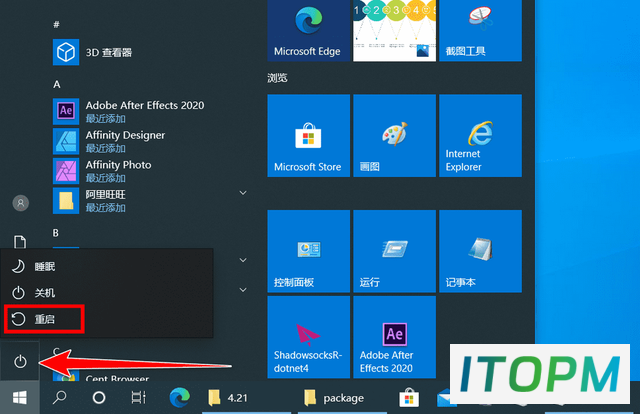Image resolution: width=640 pixels, height=414 pixels.
Task: Open the Internet Explorer tile
Action: [480, 136]
